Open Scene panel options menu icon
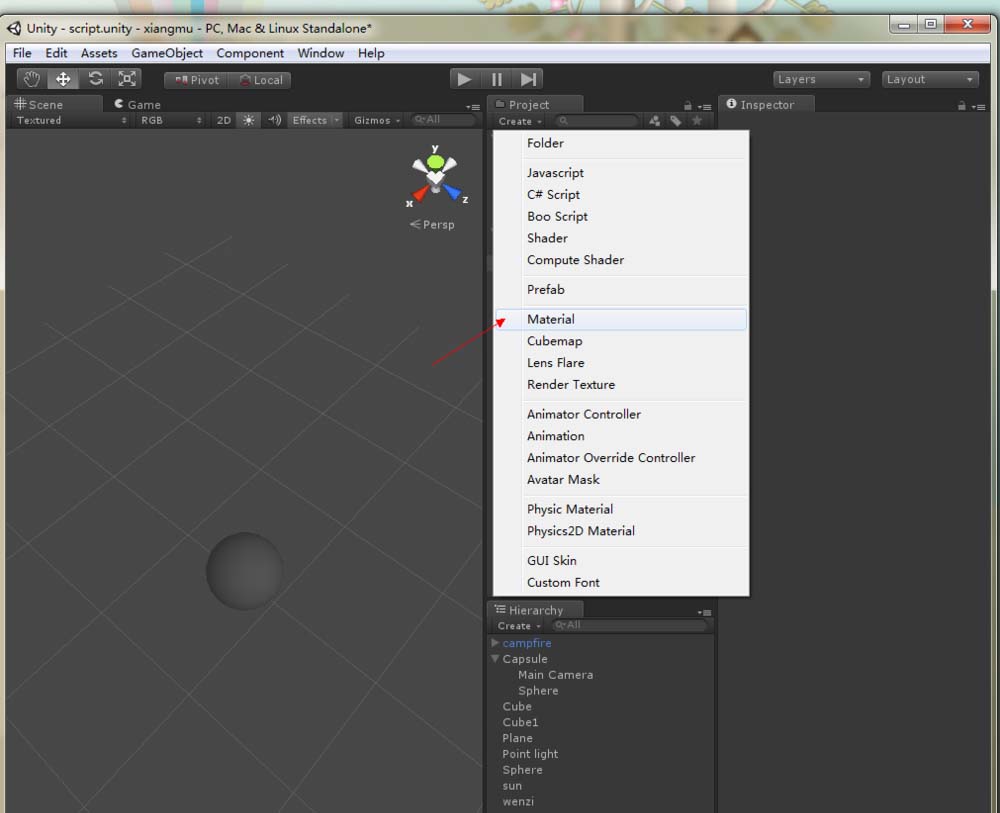1000x813 pixels. [x=473, y=107]
